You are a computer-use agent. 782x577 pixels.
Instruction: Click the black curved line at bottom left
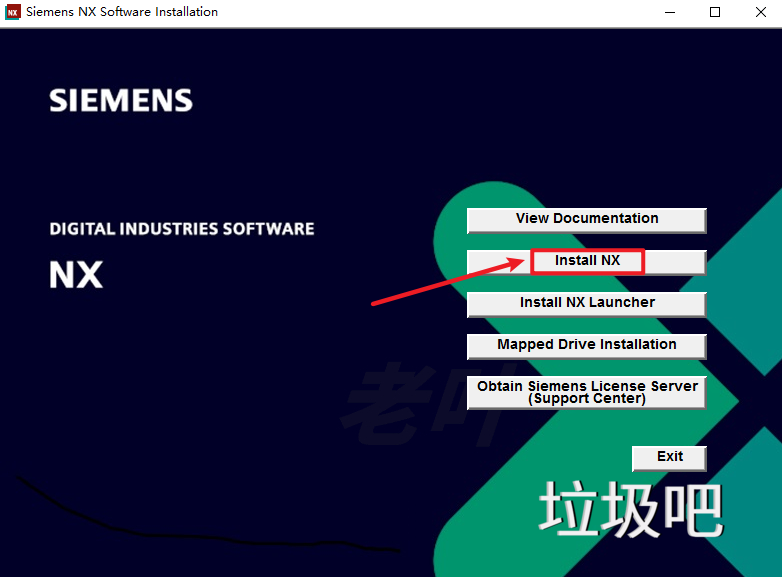pos(200,532)
